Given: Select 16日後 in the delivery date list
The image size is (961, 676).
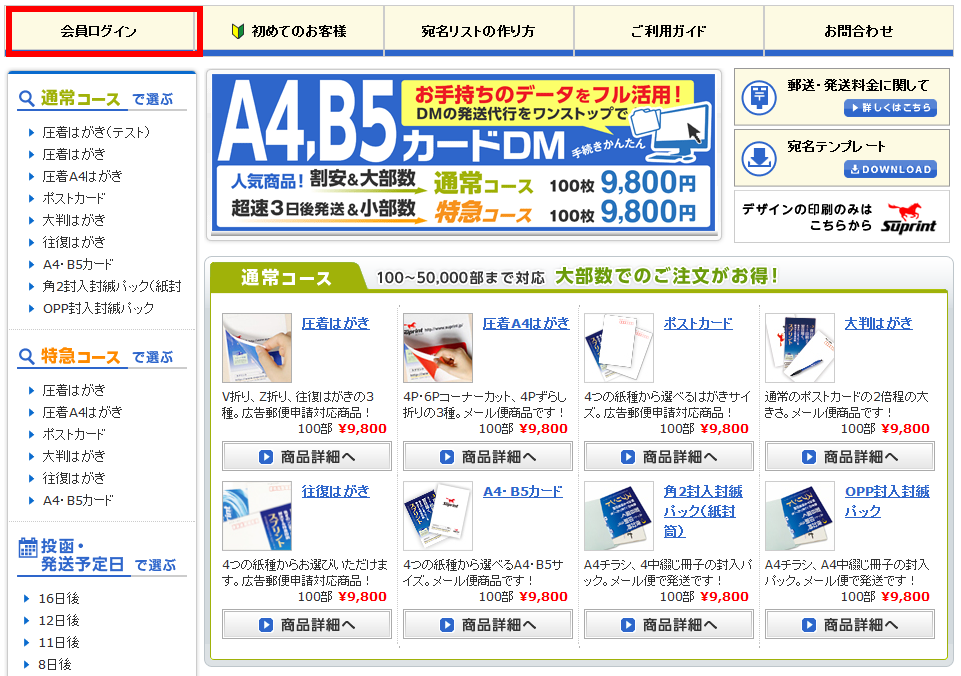Looking at the screenshot, I should (x=59, y=598).
